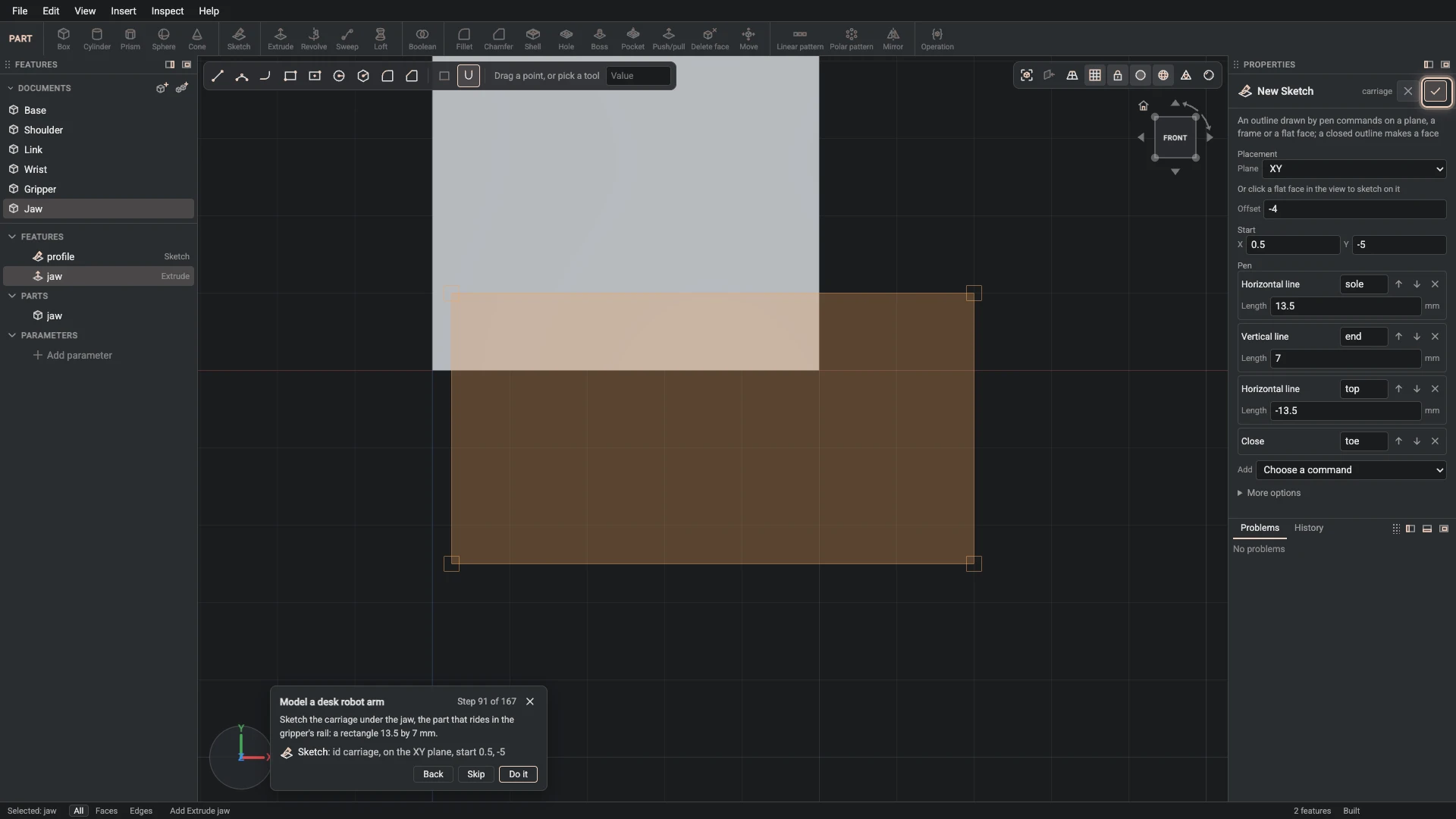Viewport: 1456px width, 819px height.
Task: Click the Skip tutorial button
Action: 476,774
